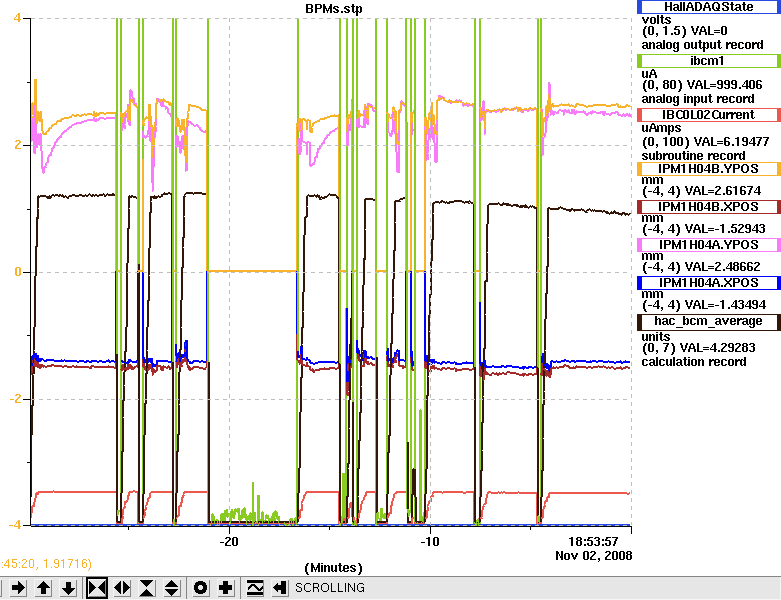Click the vertical zoom-out icon

[171, 588]
